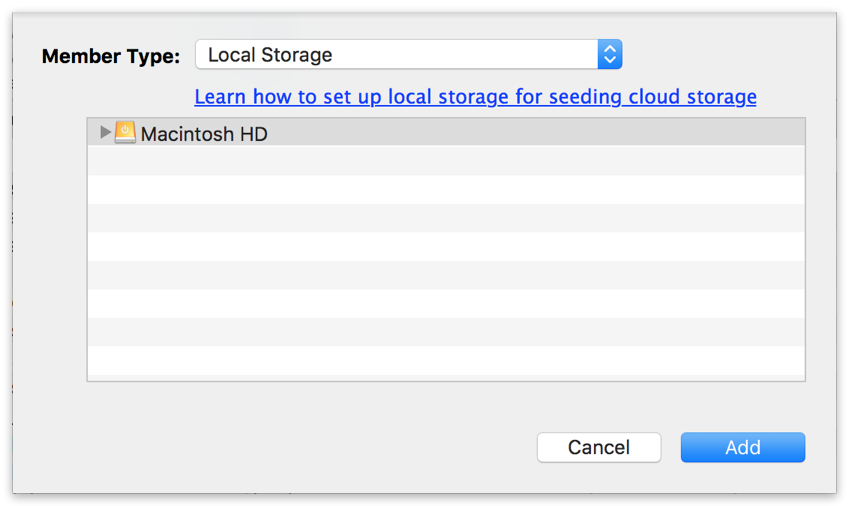Open the local storage seeding help link
Screen dimensions: 849x506
[475, 97]
